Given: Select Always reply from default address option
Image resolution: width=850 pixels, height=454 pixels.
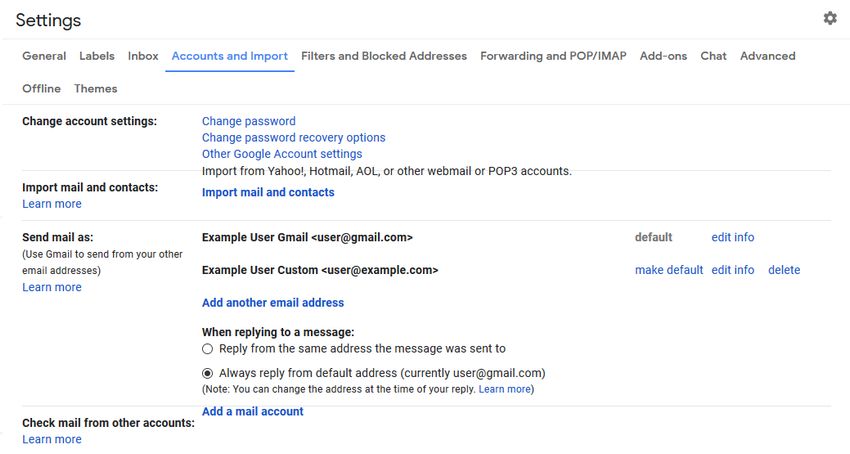Looking at the screenshot, I should point(208,373).
